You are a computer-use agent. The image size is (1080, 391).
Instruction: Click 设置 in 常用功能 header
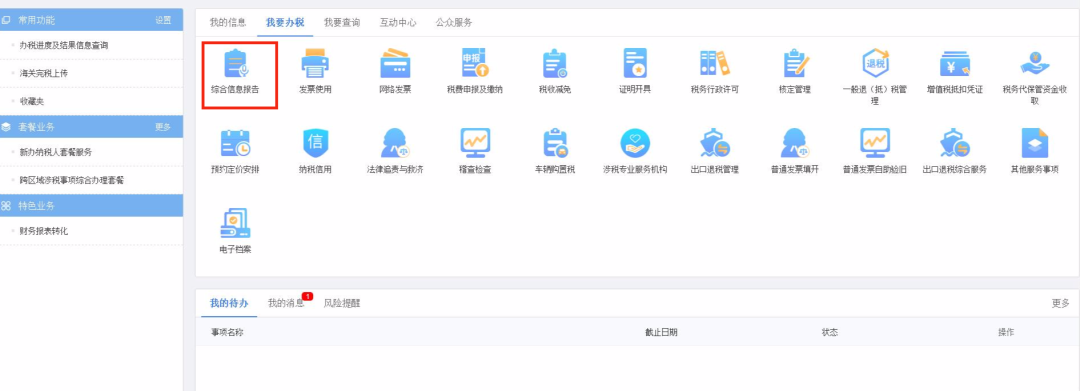pyautogui.click(x=163, y=20)
